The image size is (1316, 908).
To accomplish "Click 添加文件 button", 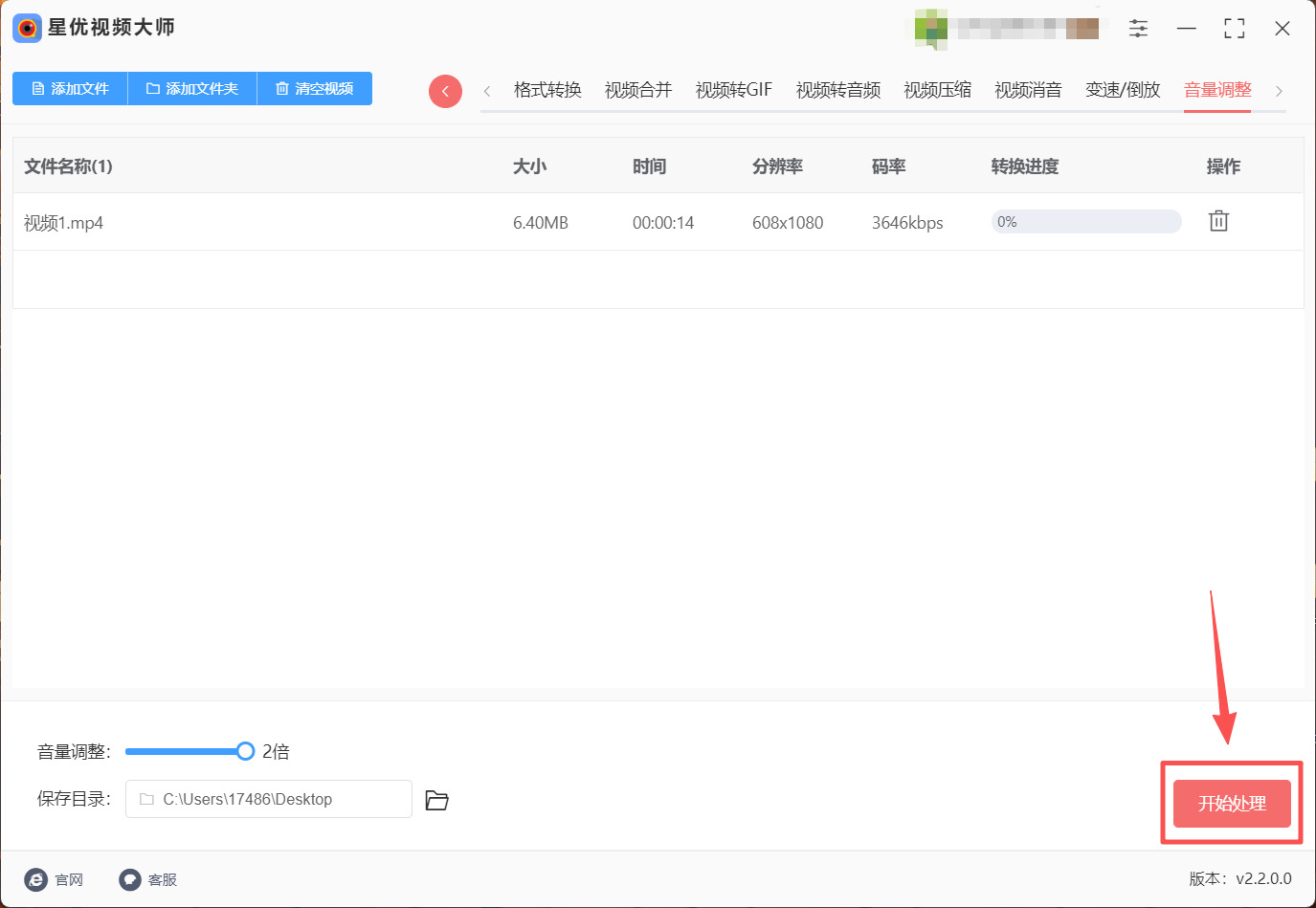I will coord(70,88).
